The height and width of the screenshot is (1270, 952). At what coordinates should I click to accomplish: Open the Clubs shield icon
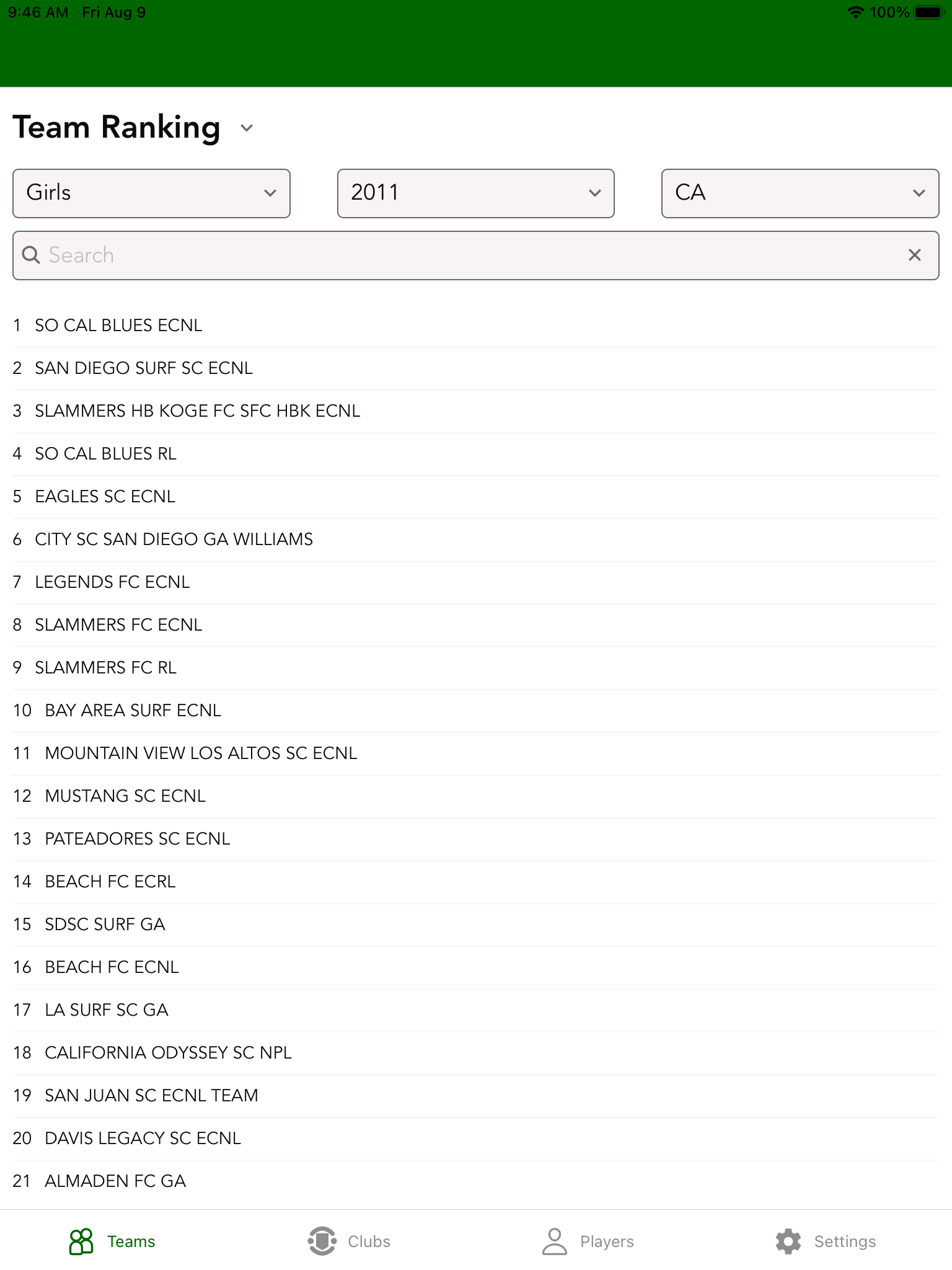(322, 1241)
